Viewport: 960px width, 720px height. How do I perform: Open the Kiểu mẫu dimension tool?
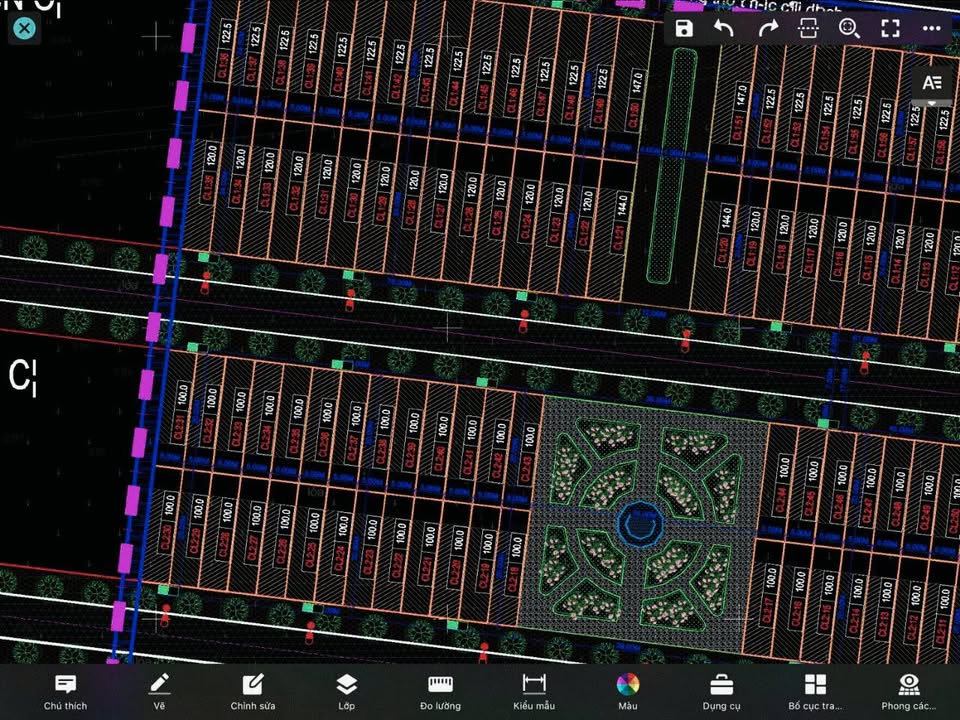pos(534,691)
